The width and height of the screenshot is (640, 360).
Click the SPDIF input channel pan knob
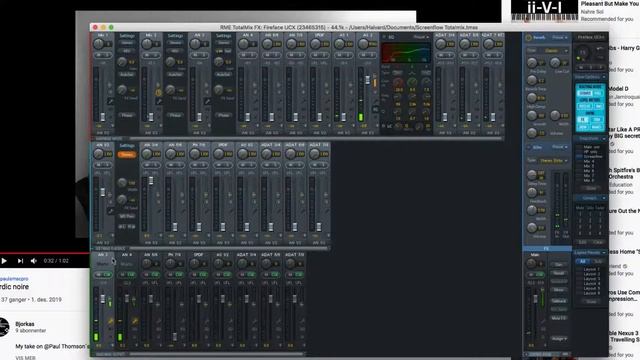pyautogui.click(x=315, y=44)
